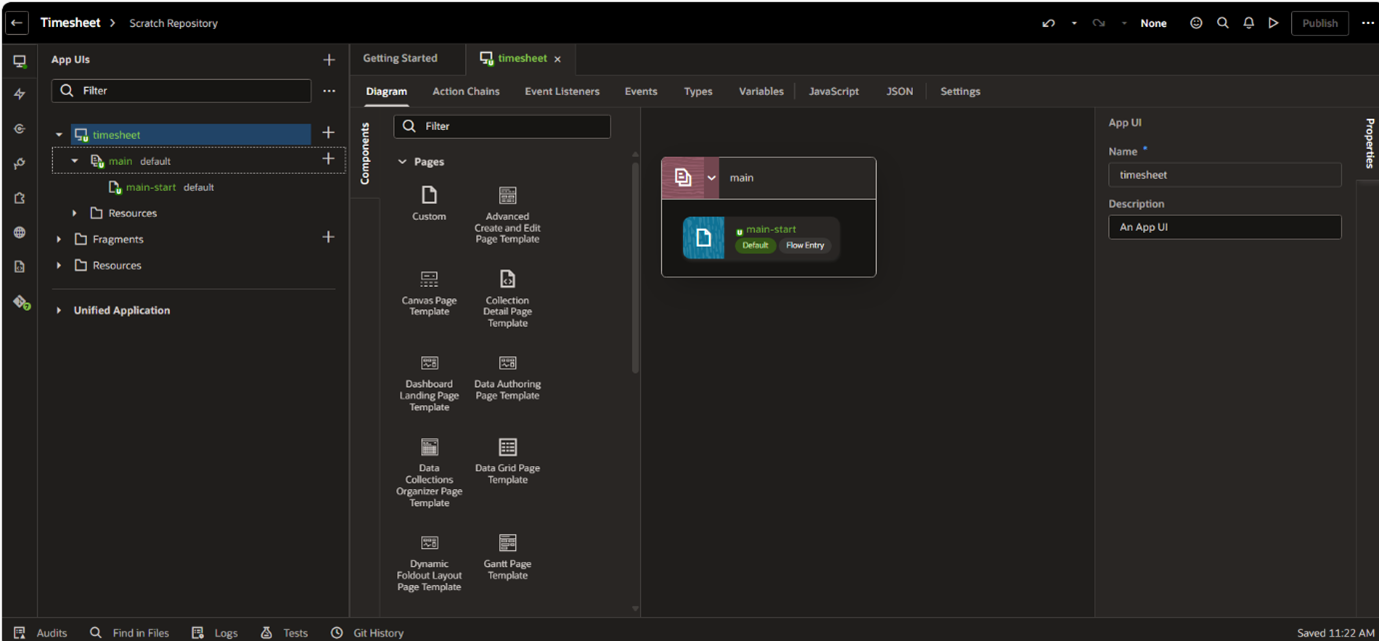Screen dimensions: 1379x641
Task: Select main-start page in tree
Action: point(150,187)
